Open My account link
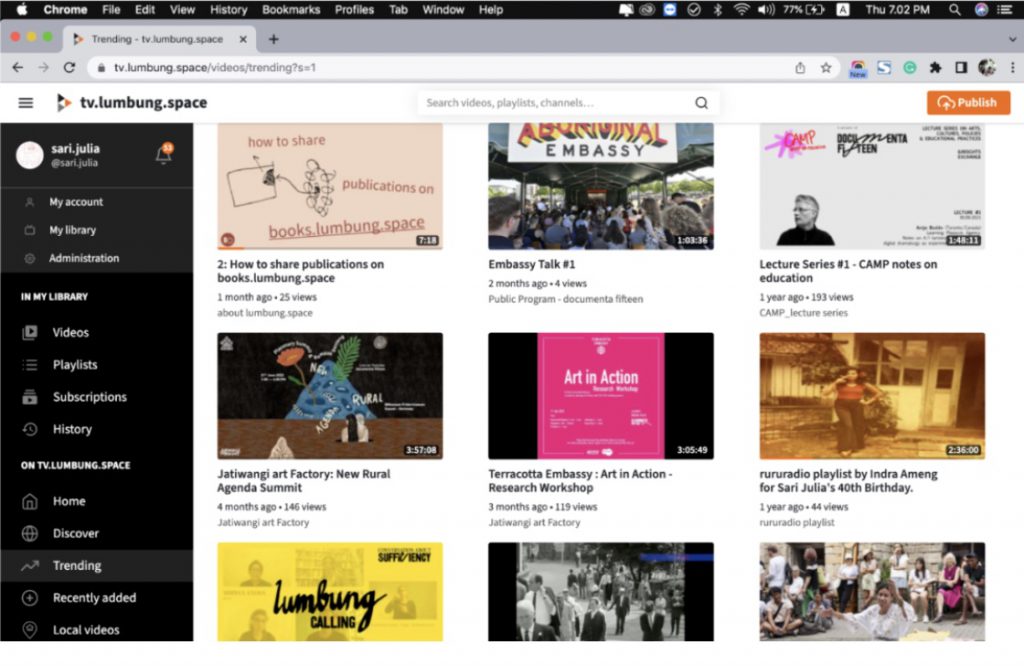Screen dimensions: 1024x666 pyautogui.click(x=76, y=202)
